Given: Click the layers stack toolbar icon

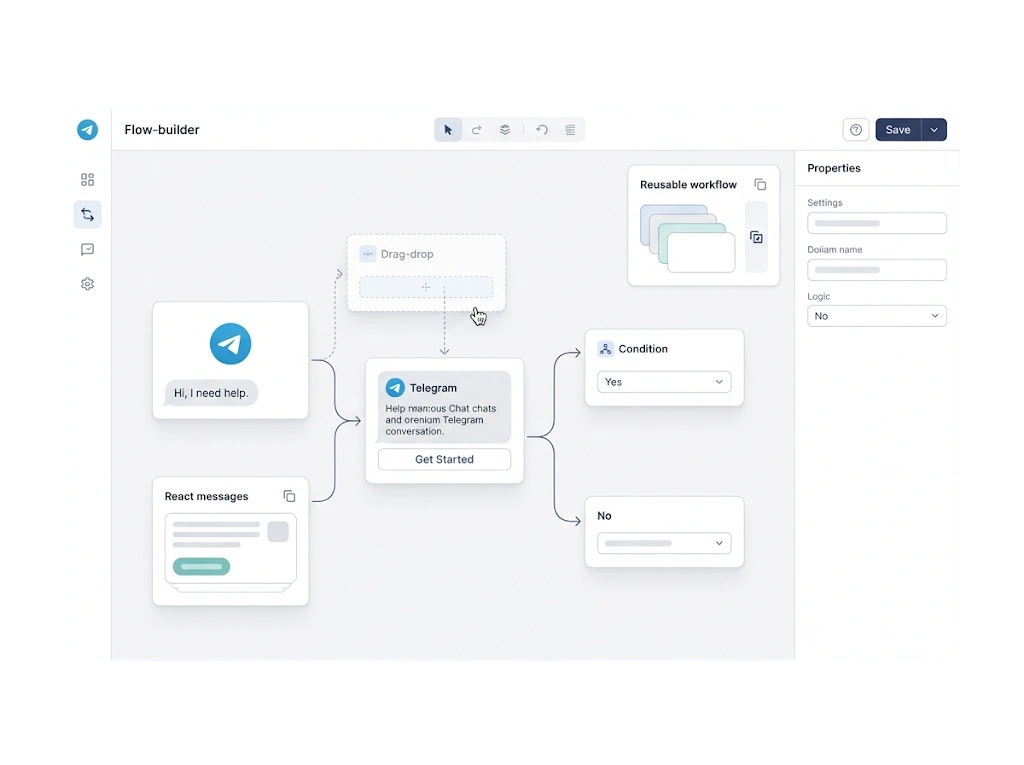Looking at the screenshot, I should [505, 129].
